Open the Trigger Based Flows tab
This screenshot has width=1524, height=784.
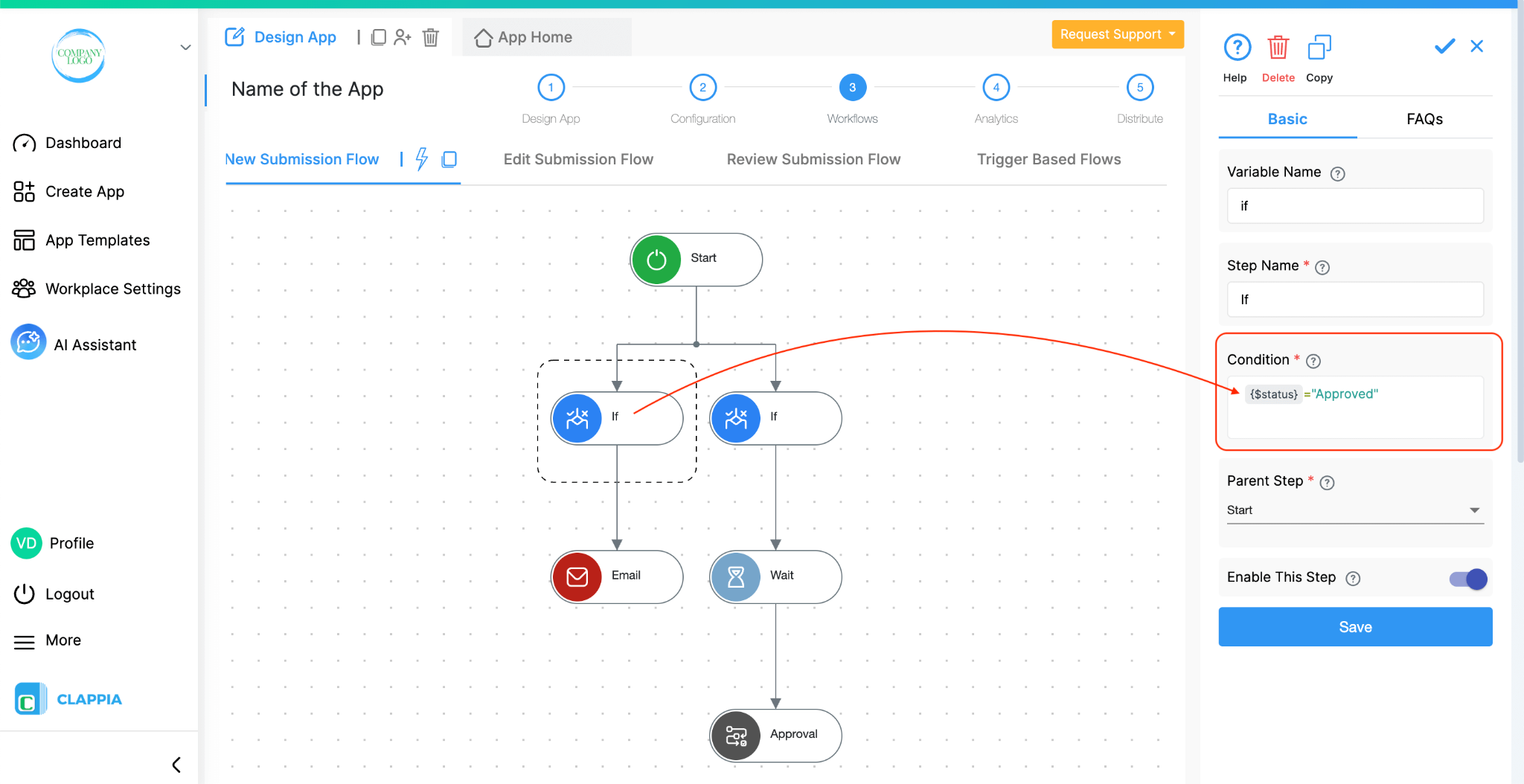coord(1048,158)
